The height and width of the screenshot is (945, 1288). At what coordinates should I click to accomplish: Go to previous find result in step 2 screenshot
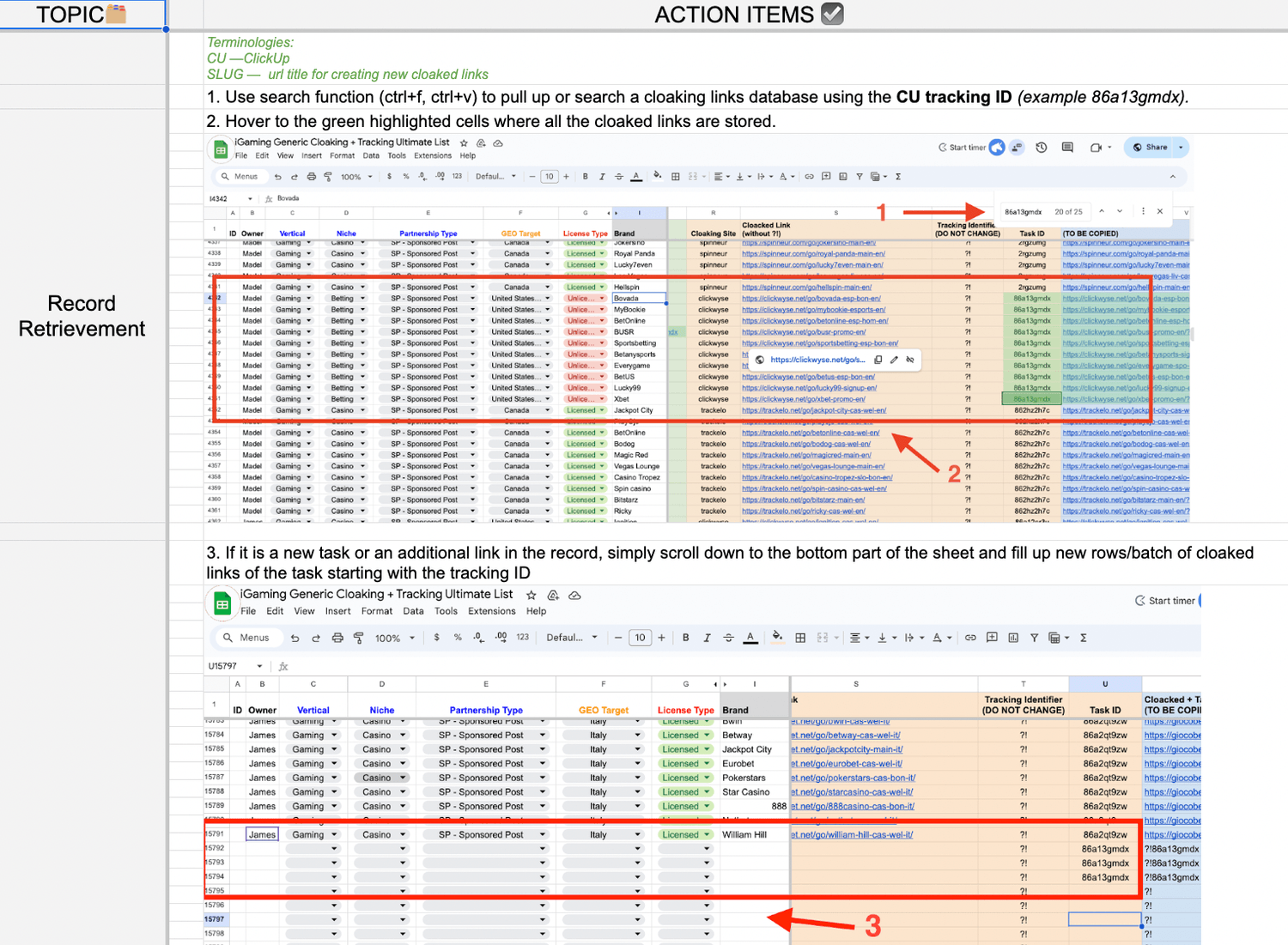(x=1103, y=211)
